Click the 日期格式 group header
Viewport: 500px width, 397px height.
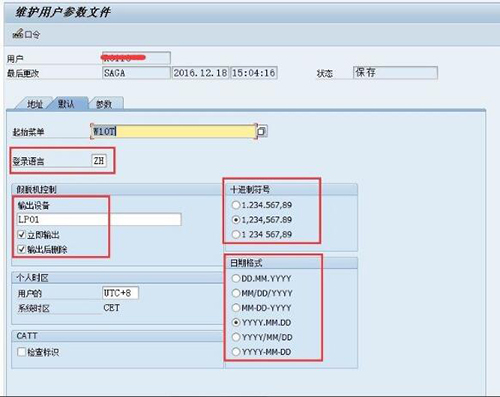[246, 263]
